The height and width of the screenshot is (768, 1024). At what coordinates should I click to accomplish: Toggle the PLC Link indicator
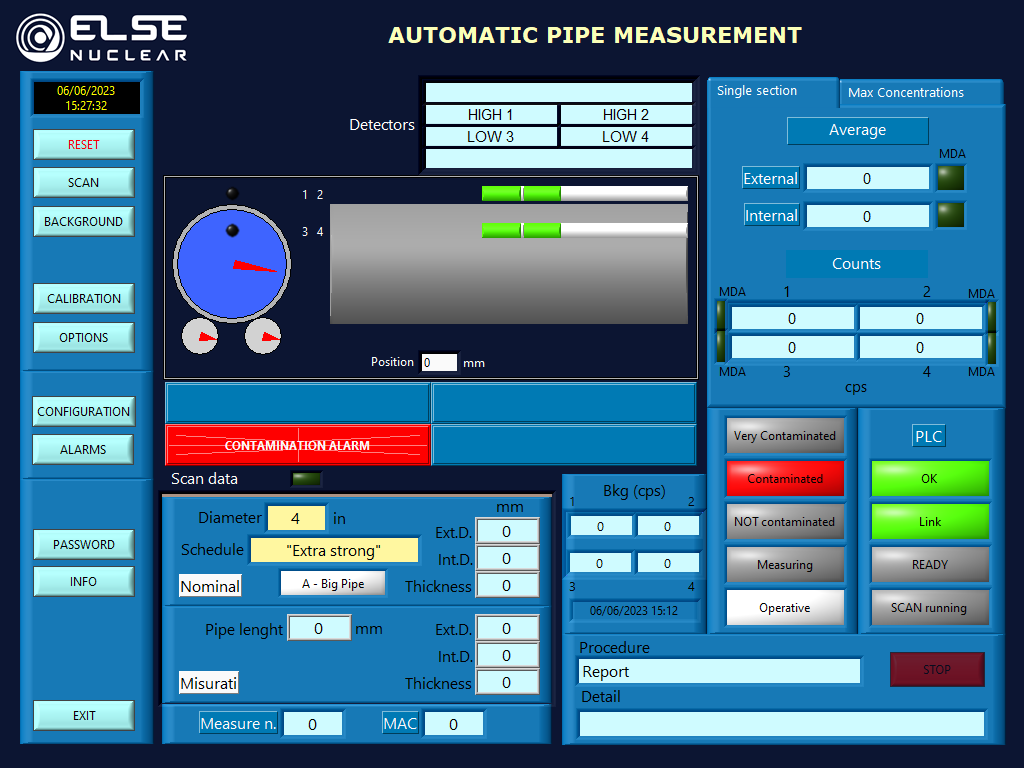click(x=929, y=522)
